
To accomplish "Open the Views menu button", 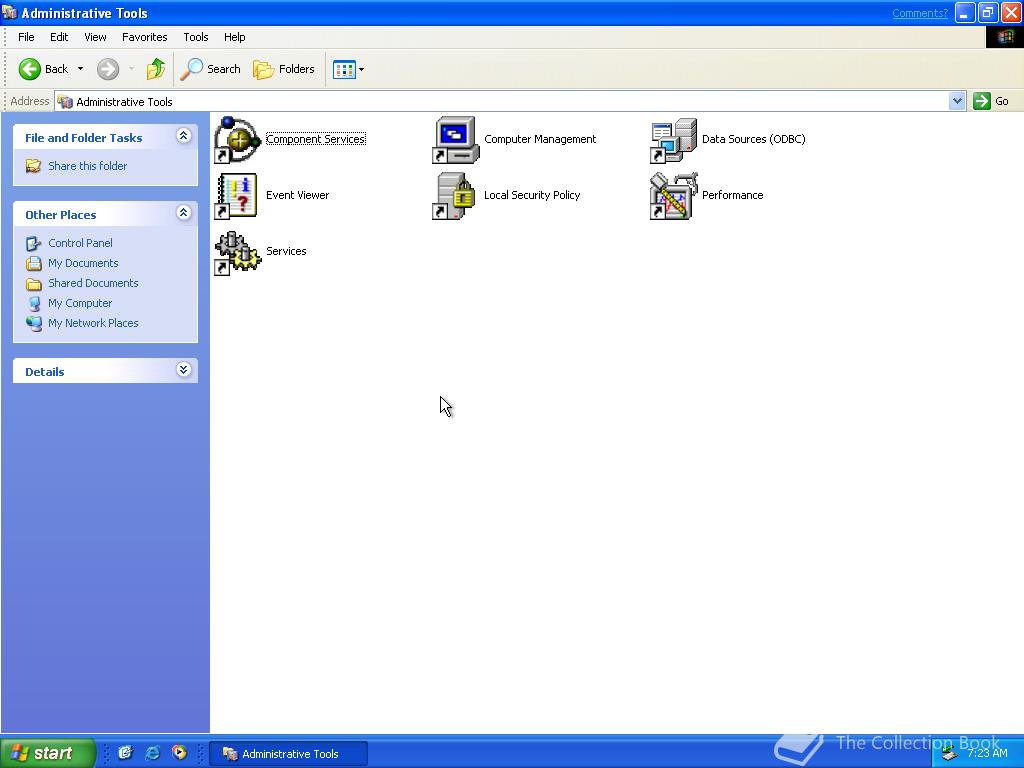I will click(348, 69).
